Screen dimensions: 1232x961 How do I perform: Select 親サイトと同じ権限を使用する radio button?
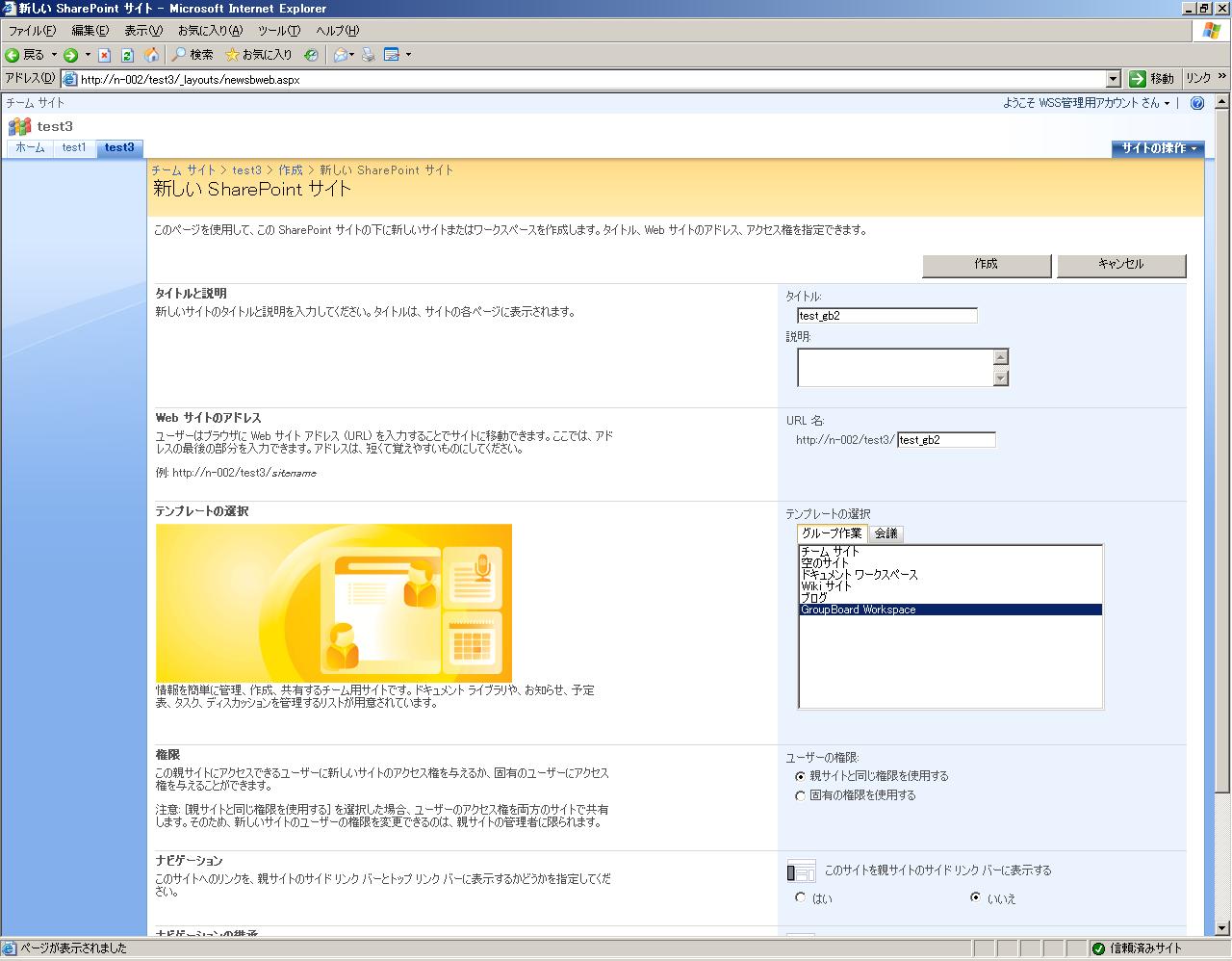(800, 776)
